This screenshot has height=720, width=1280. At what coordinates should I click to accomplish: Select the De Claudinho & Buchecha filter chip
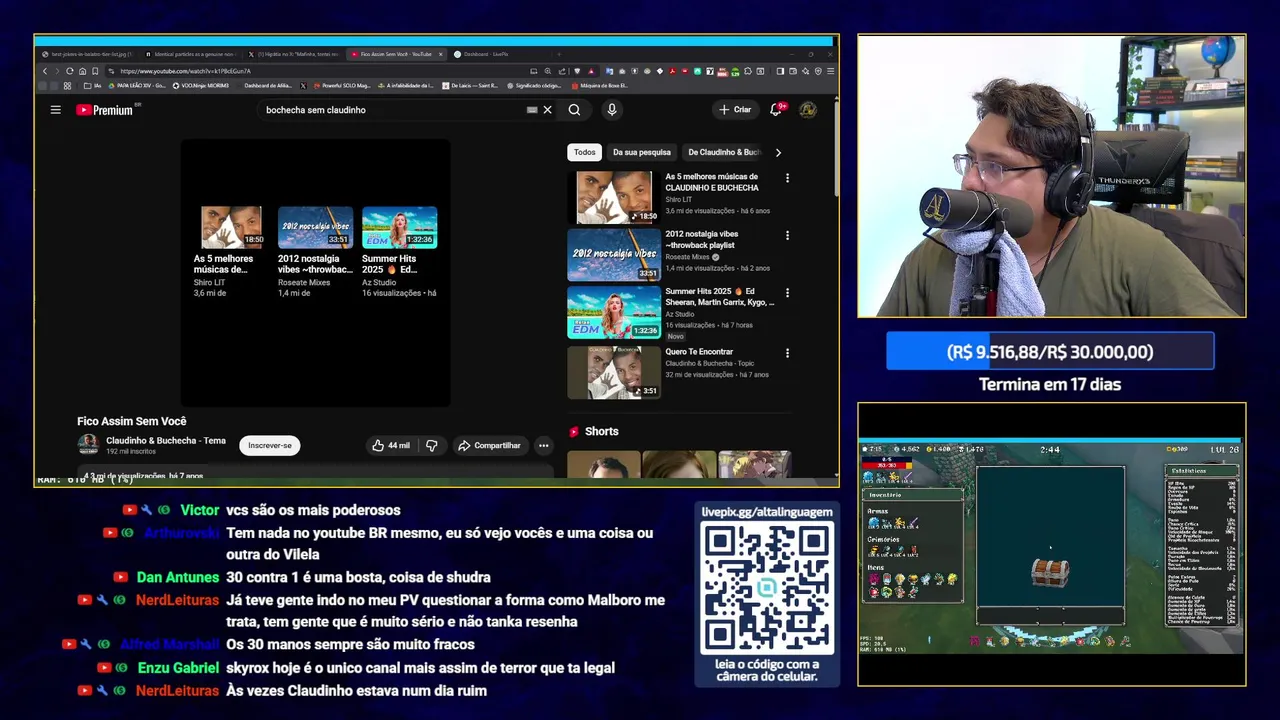pyautogui.click(x=724, y=152)
